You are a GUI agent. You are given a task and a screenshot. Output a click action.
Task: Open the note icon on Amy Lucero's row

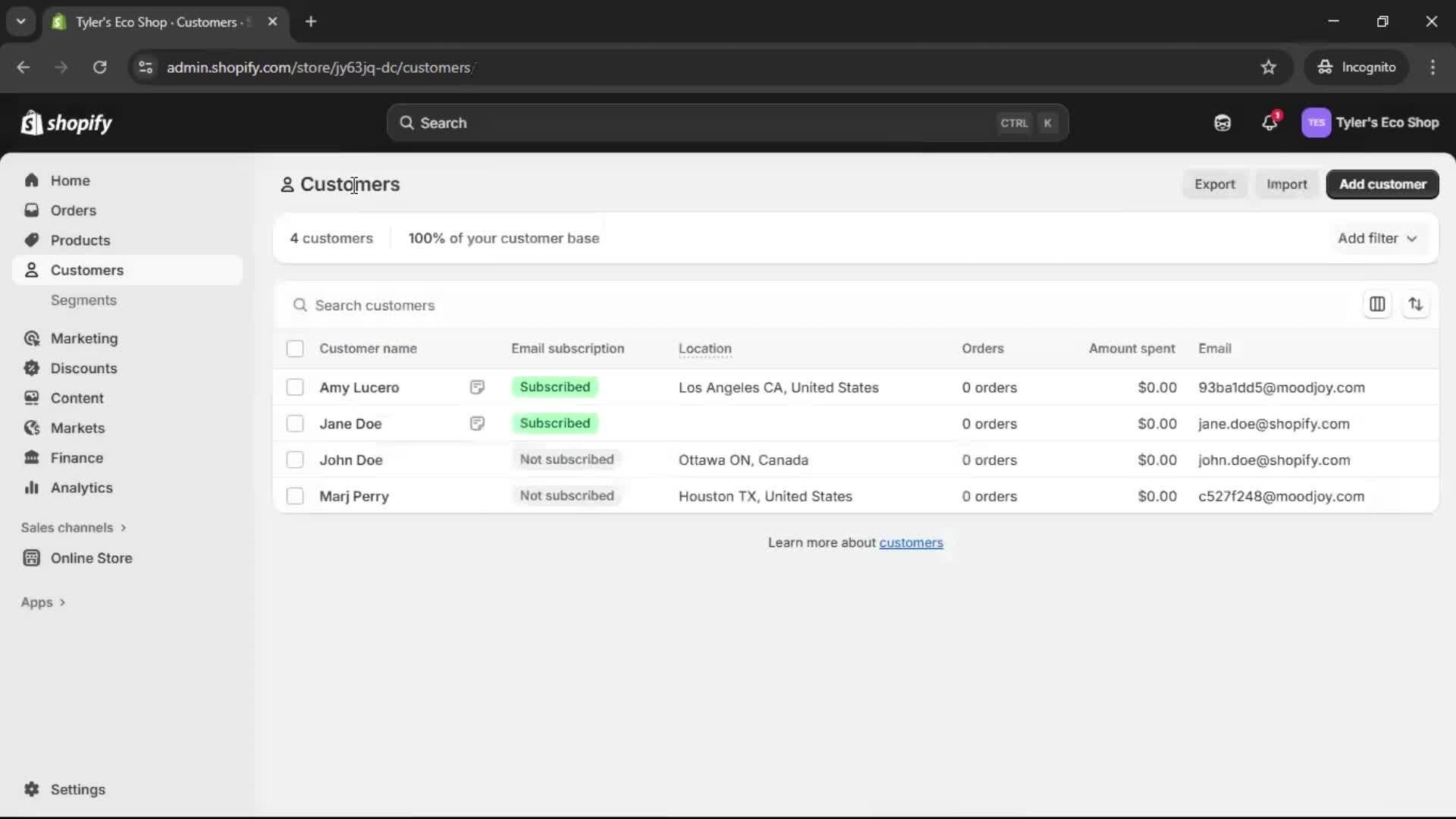477,388
